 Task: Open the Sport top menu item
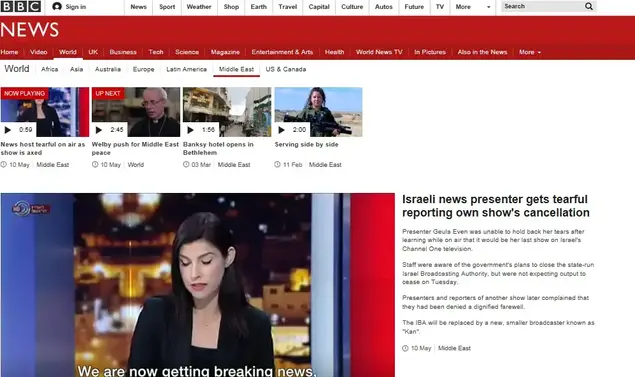tap(167, 7)
